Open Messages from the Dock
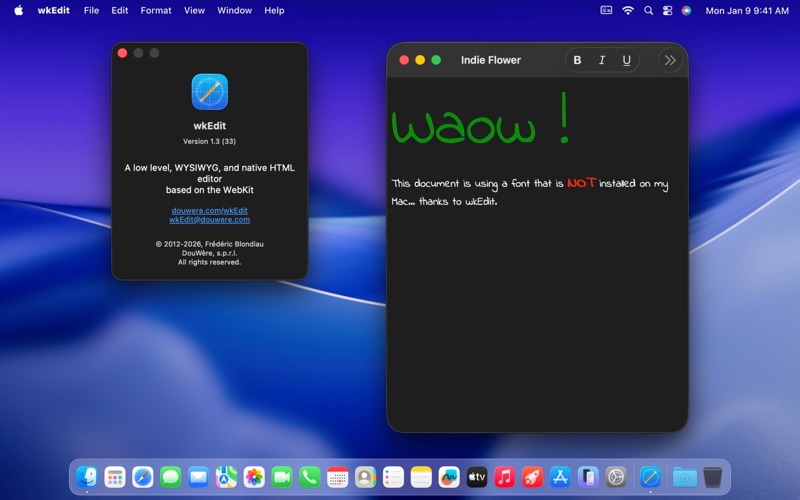Viewport: 800px width, 500px height. (170, 478)
